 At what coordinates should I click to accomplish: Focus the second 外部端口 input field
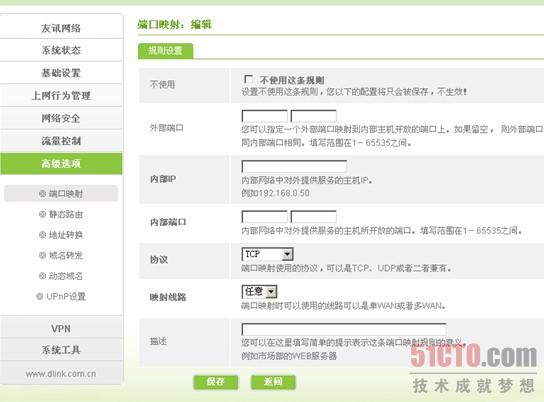click(314, 116)
